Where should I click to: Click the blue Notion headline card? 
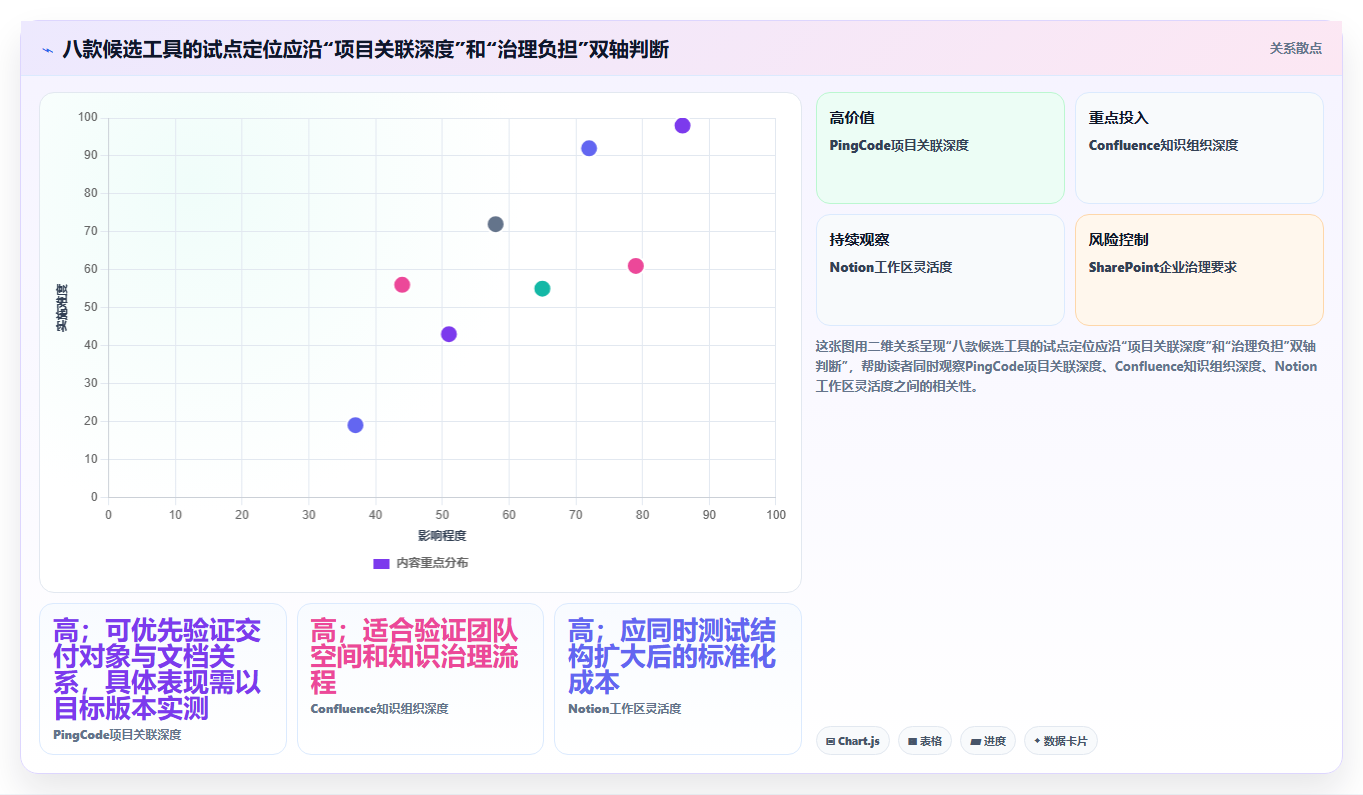point(678,679)
